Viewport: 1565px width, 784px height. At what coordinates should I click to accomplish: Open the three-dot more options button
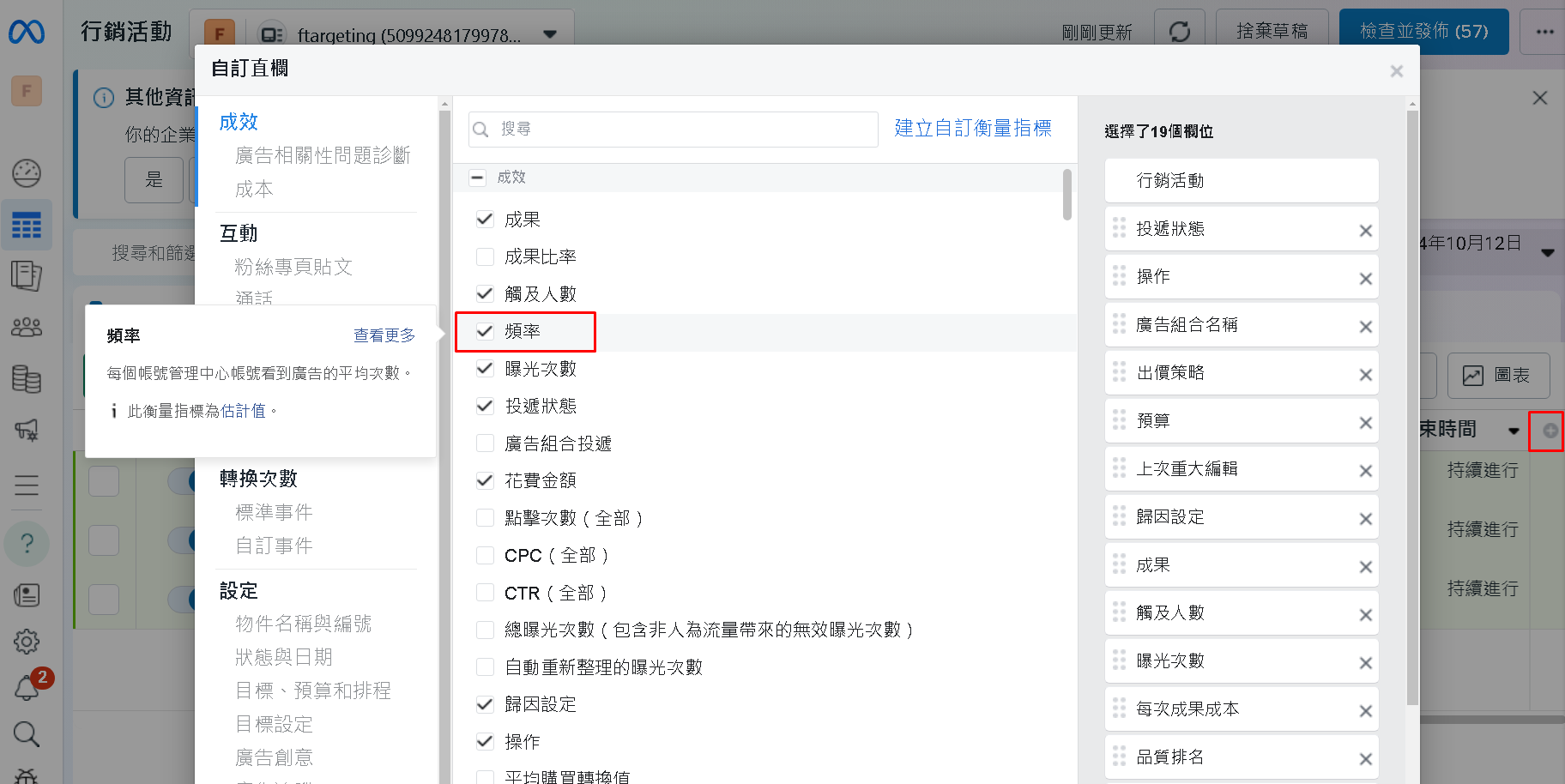point(1544,32)
